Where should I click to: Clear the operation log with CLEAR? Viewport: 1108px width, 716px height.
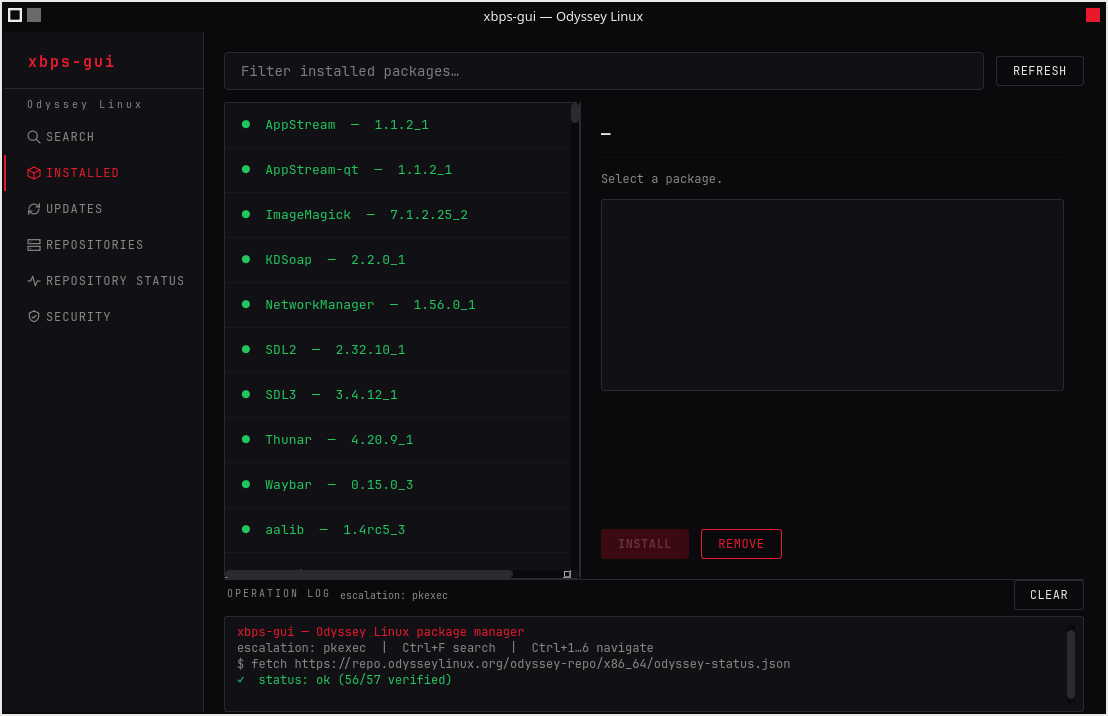(1049, 595)
